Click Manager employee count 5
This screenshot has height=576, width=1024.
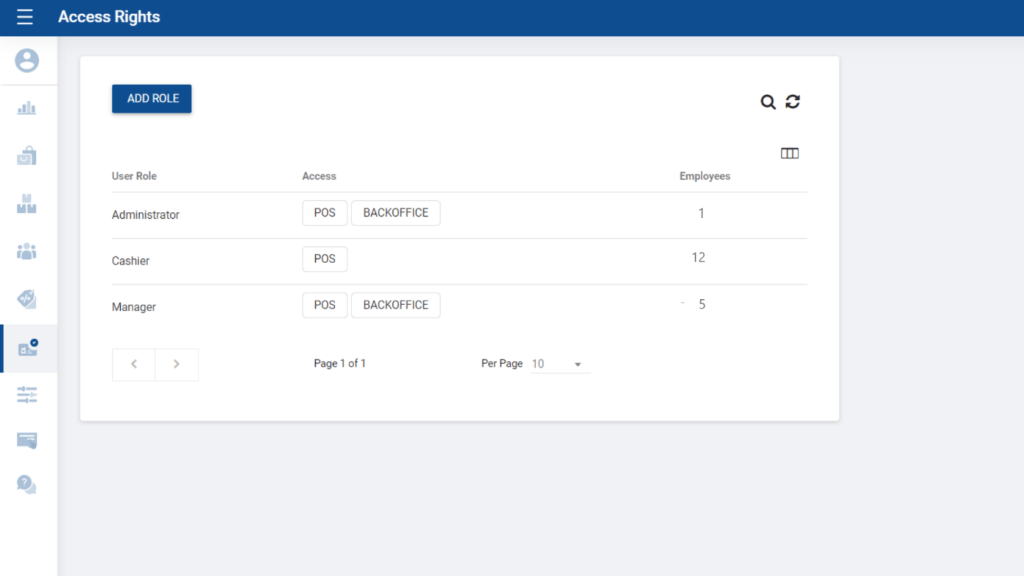[x=702, y=304]
